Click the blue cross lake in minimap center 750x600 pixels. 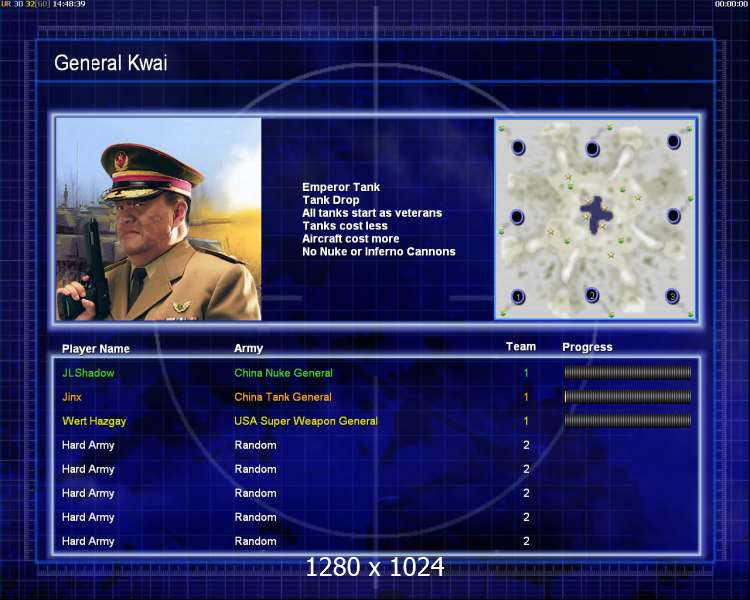[596, 214]
